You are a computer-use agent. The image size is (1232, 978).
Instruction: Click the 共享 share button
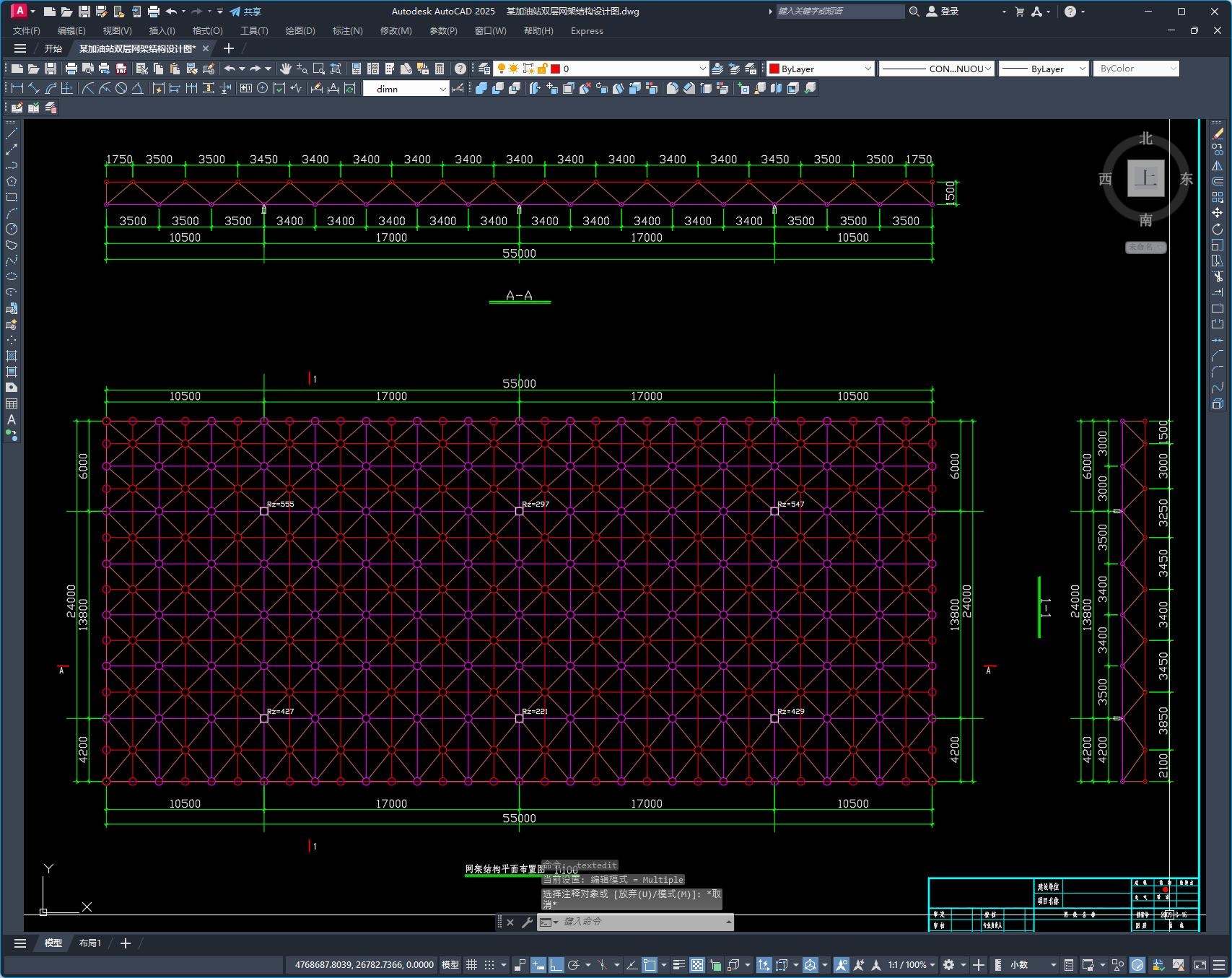[245, 12]
